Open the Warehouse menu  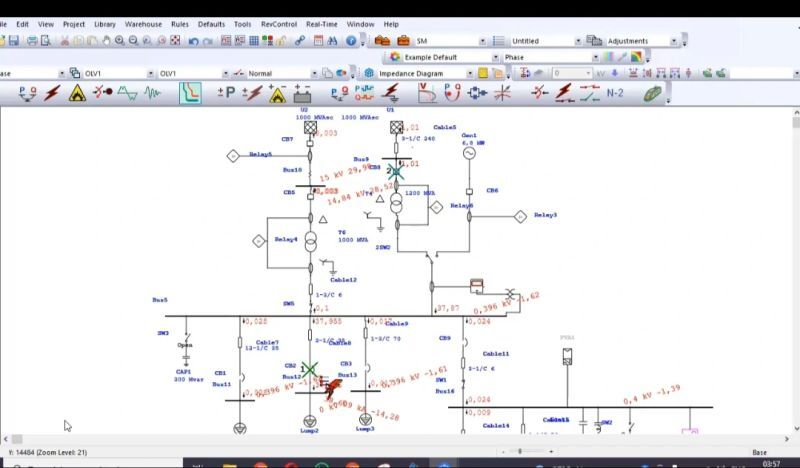(142, 23)
